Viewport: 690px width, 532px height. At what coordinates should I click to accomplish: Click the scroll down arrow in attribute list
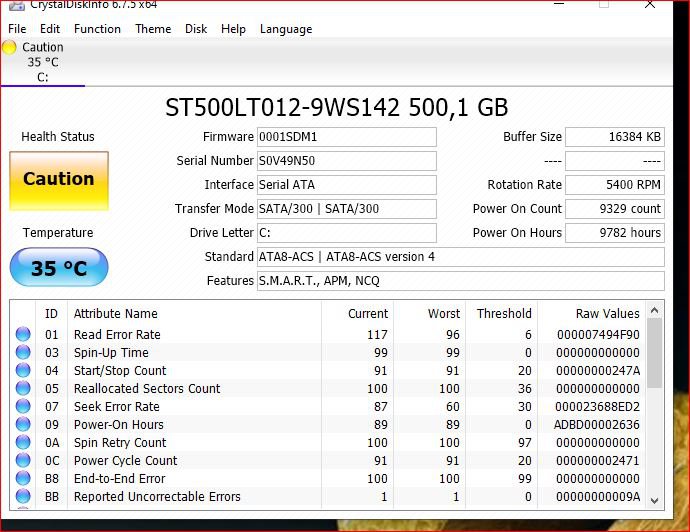click(655, 500)
